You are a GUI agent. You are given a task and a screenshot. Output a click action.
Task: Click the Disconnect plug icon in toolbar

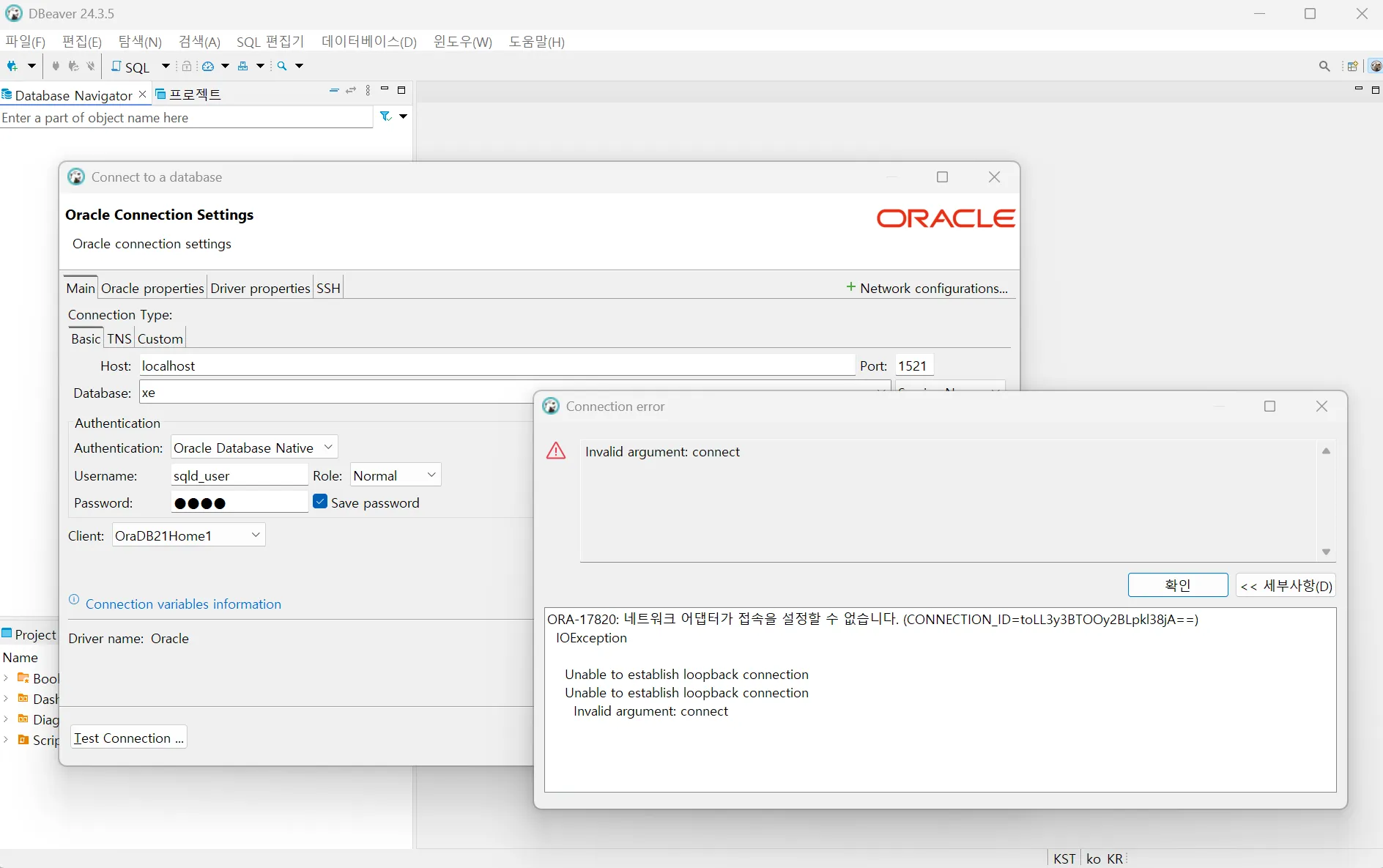click(x=91, y=66)
